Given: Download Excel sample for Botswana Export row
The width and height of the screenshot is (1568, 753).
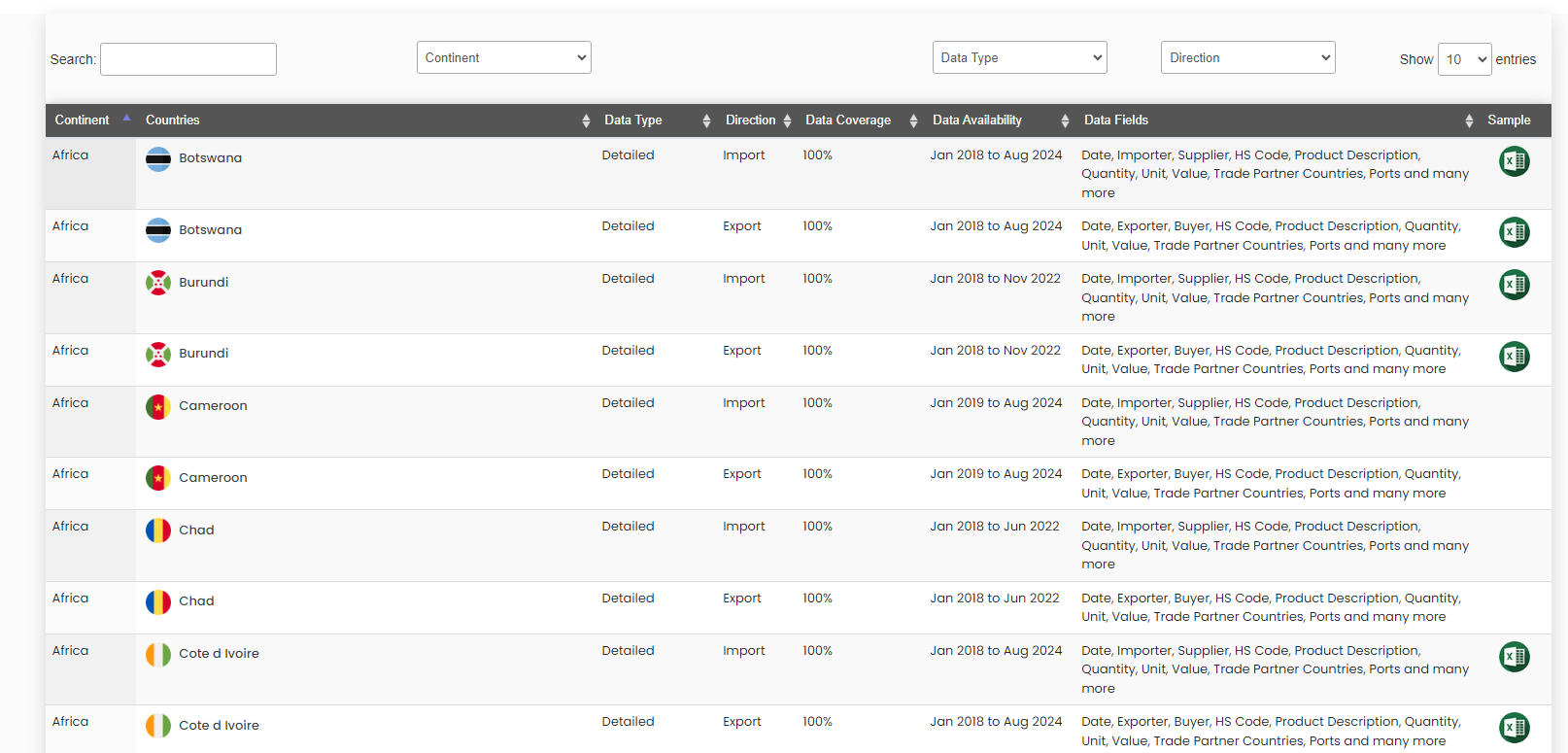Looking at the screenshot, I should (1514, 232).
